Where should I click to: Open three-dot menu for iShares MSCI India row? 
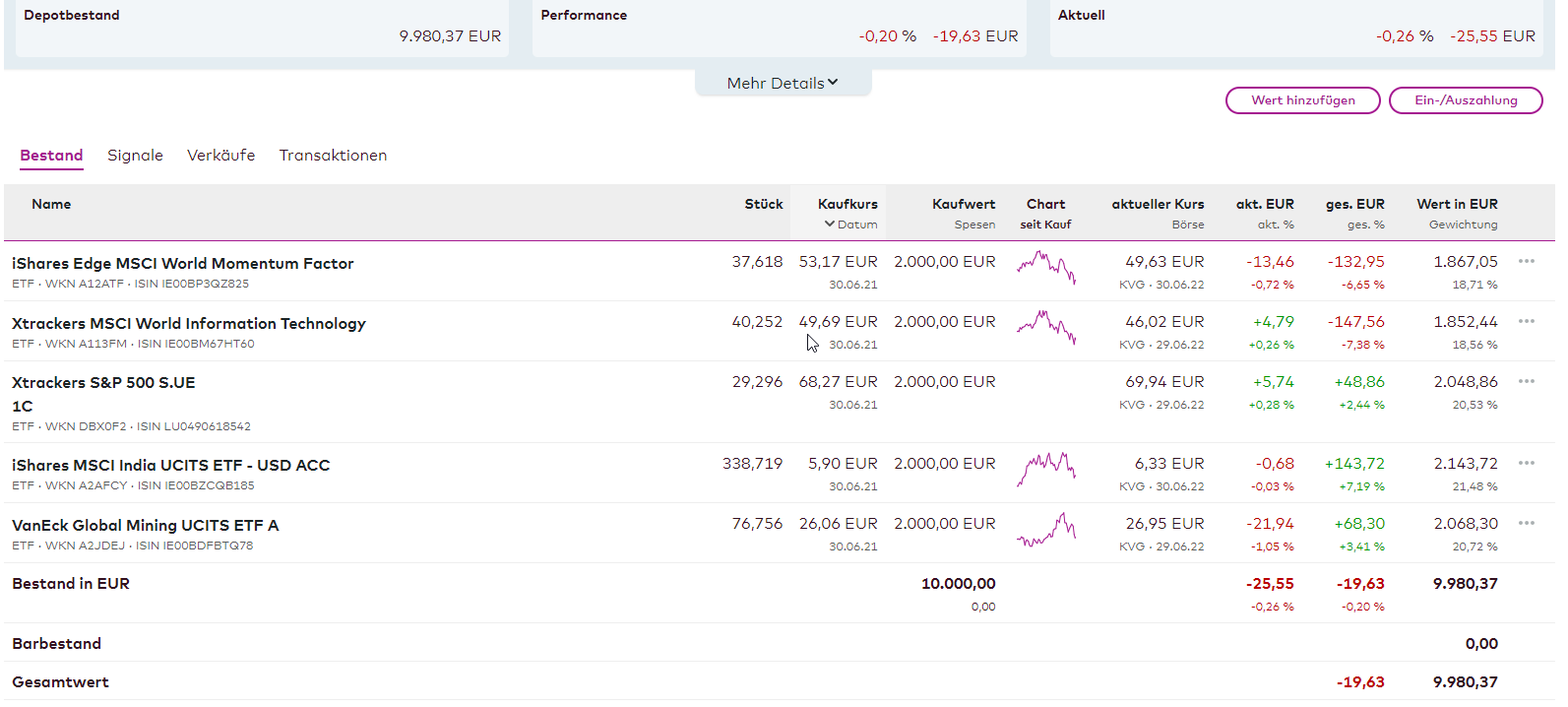tap(1526, 464)
